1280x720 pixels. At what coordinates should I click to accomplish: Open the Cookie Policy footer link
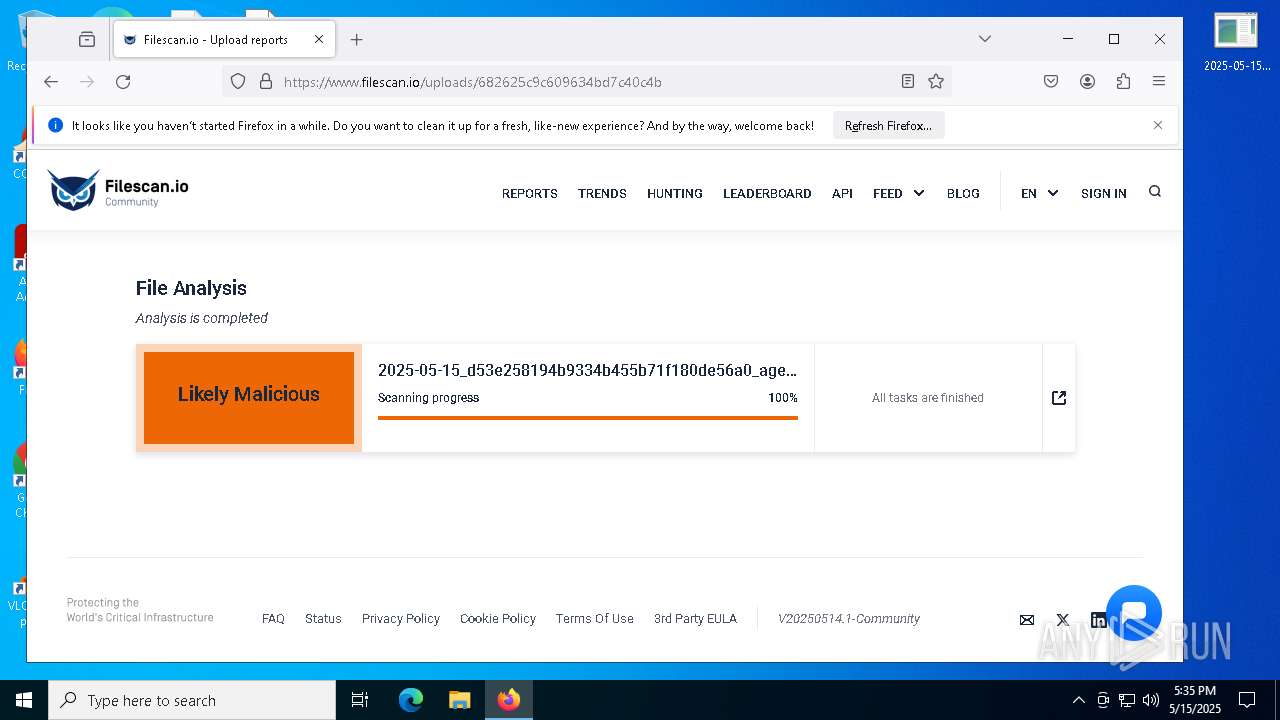pyautogui.click(x=498, y=619)
